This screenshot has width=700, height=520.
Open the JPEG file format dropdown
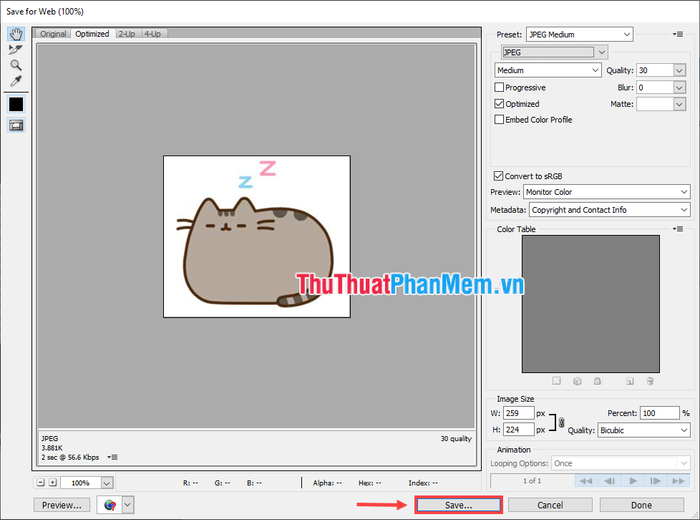pyautogui.click(x=554, y=52)
